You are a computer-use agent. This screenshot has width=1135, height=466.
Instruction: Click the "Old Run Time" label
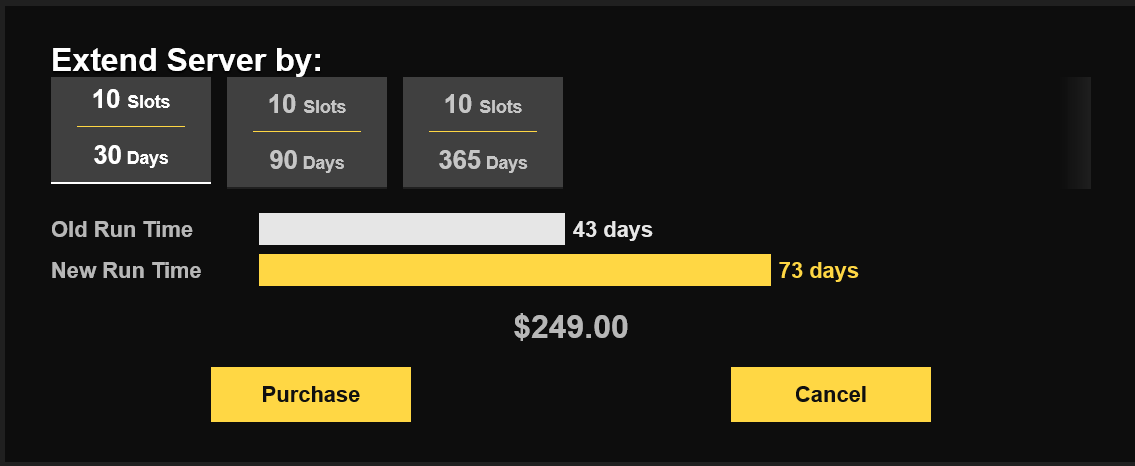coord(122,230)
